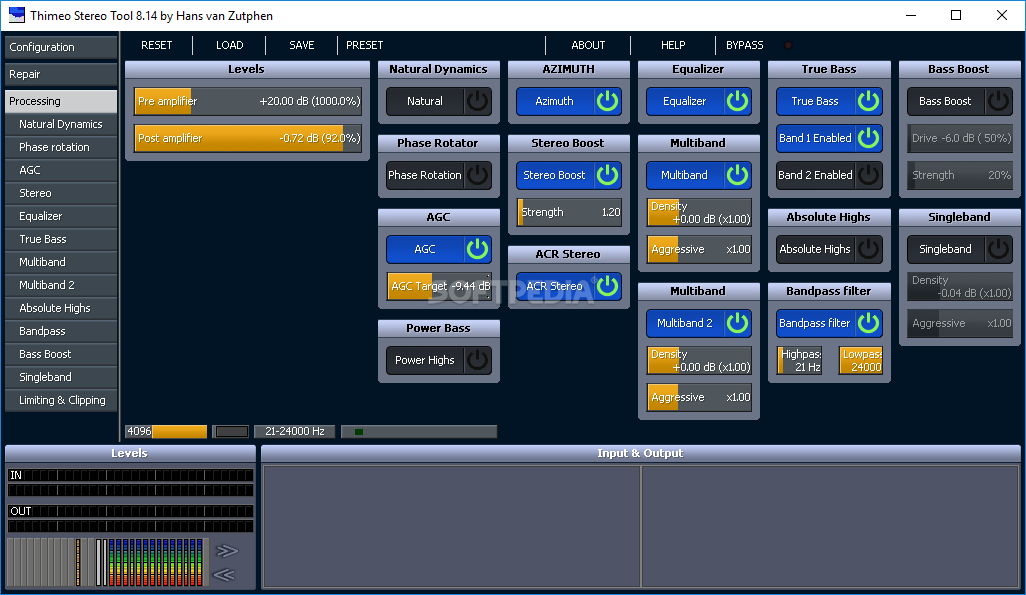Toggle the Stereo Boost power icon
Image resolution: width=1026 pixels, height=595 pixels.
[x=607, y=175]
